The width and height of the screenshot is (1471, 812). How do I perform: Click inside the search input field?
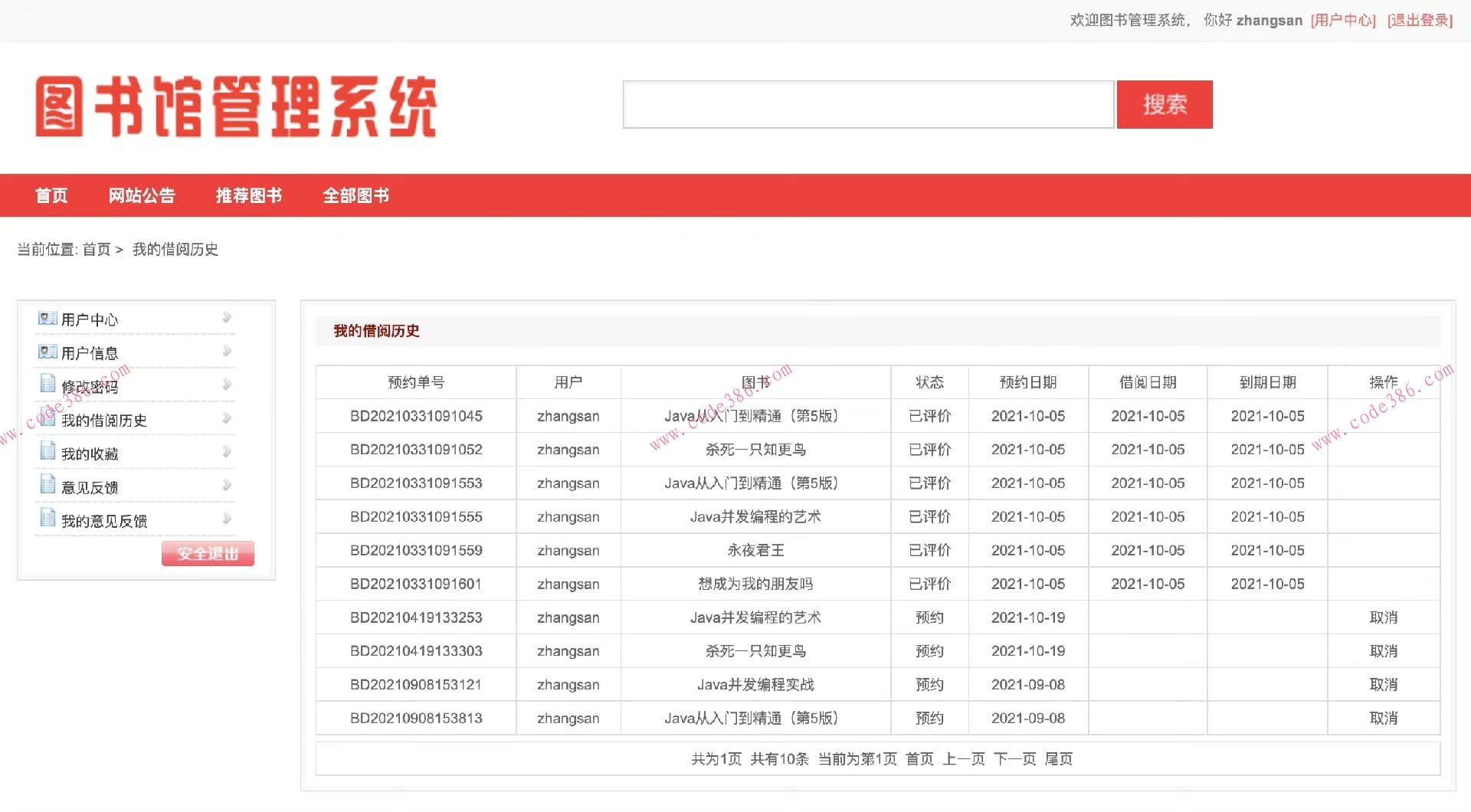point(866,105)
